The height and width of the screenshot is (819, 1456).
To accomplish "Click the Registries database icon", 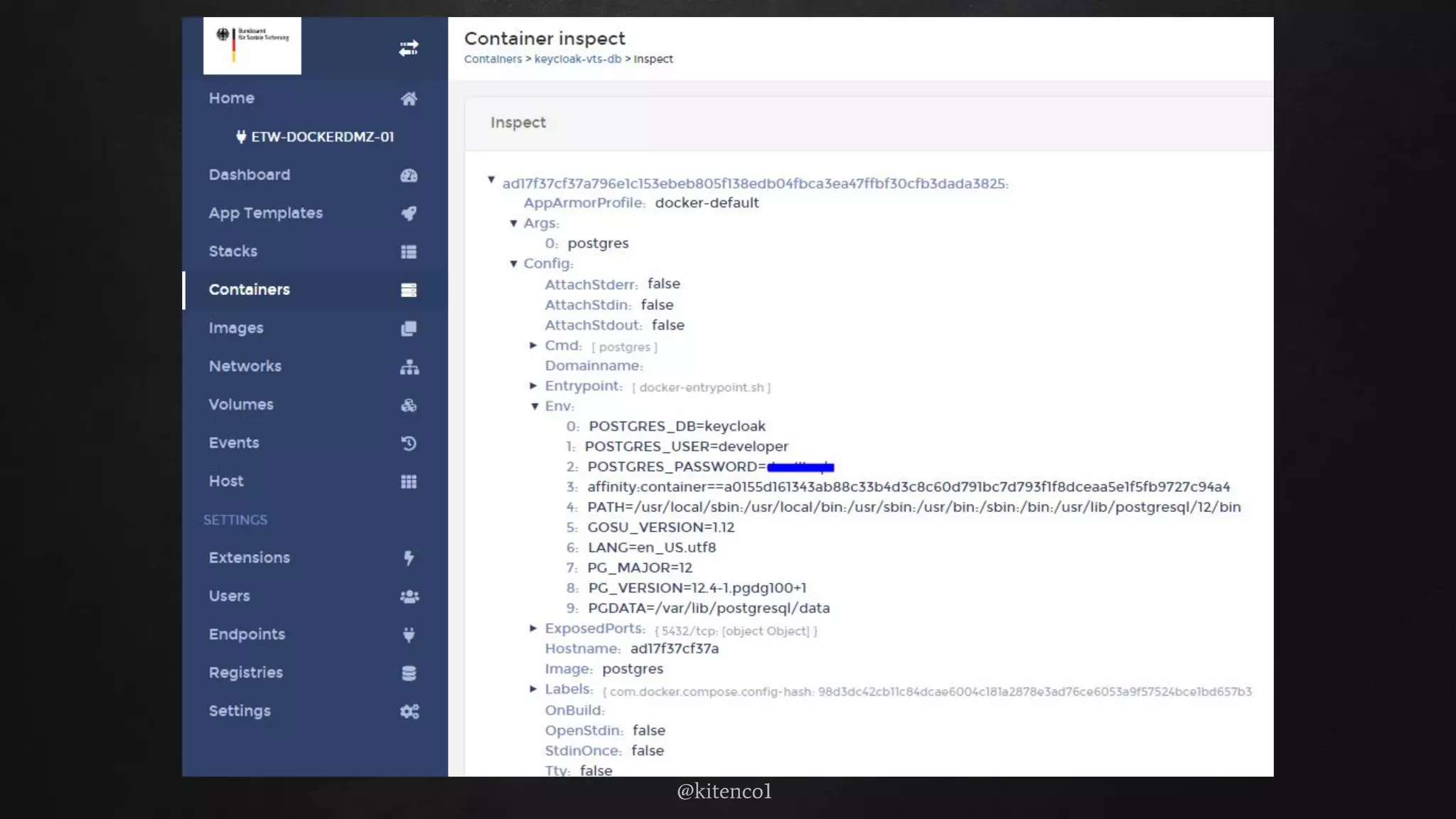I will pos(408,673).
